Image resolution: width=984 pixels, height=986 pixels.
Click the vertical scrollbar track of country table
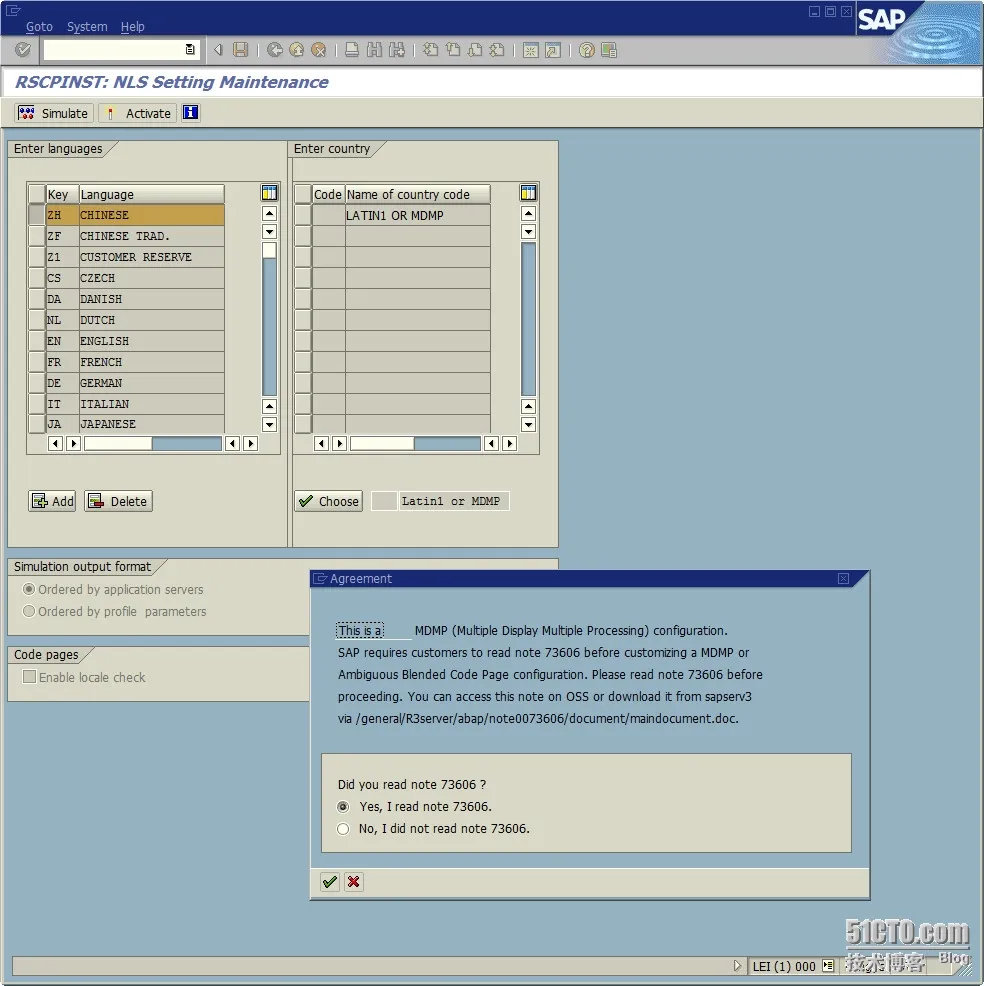coord(528,319)
